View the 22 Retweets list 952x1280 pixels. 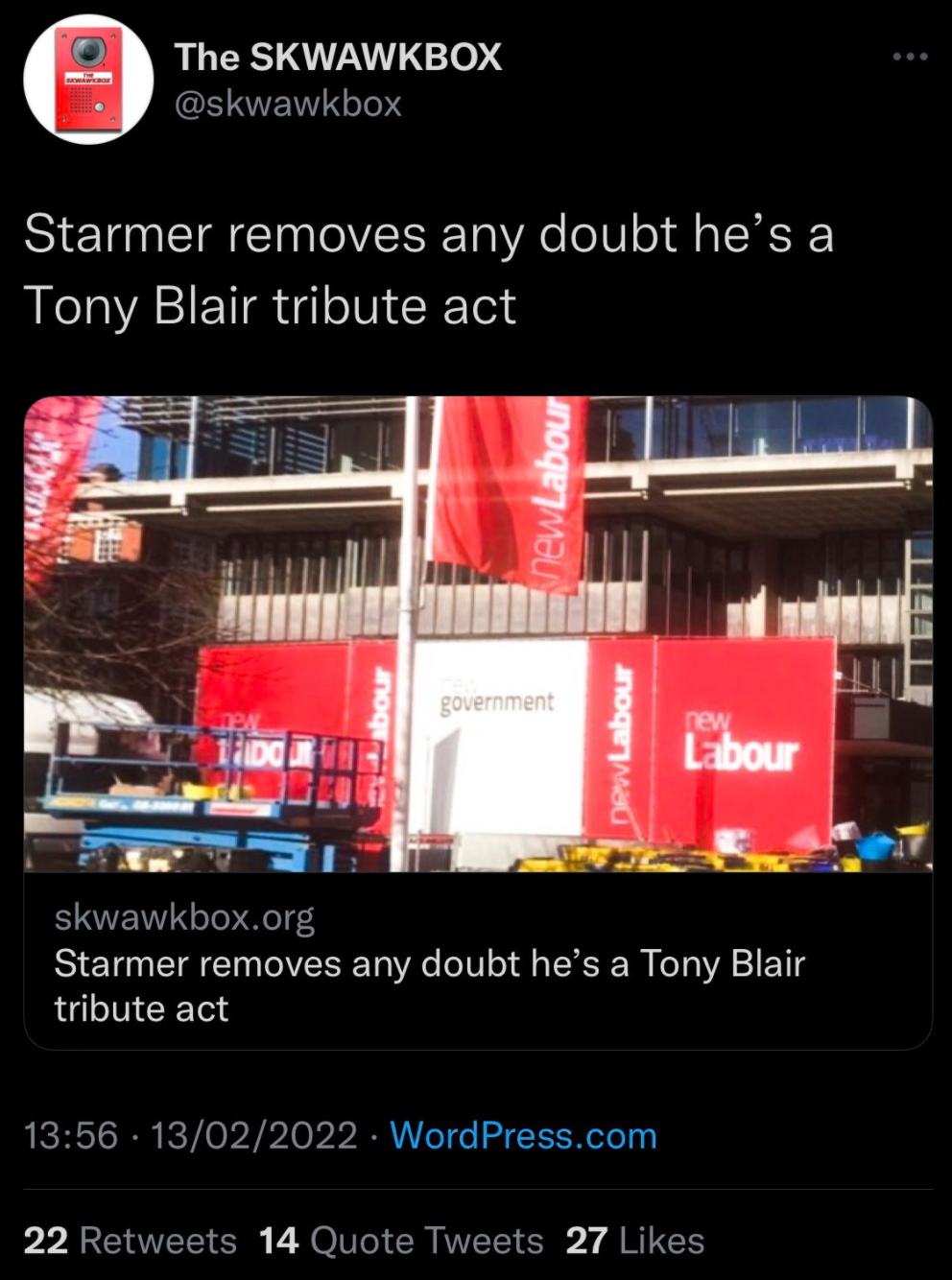[130, 1241]
